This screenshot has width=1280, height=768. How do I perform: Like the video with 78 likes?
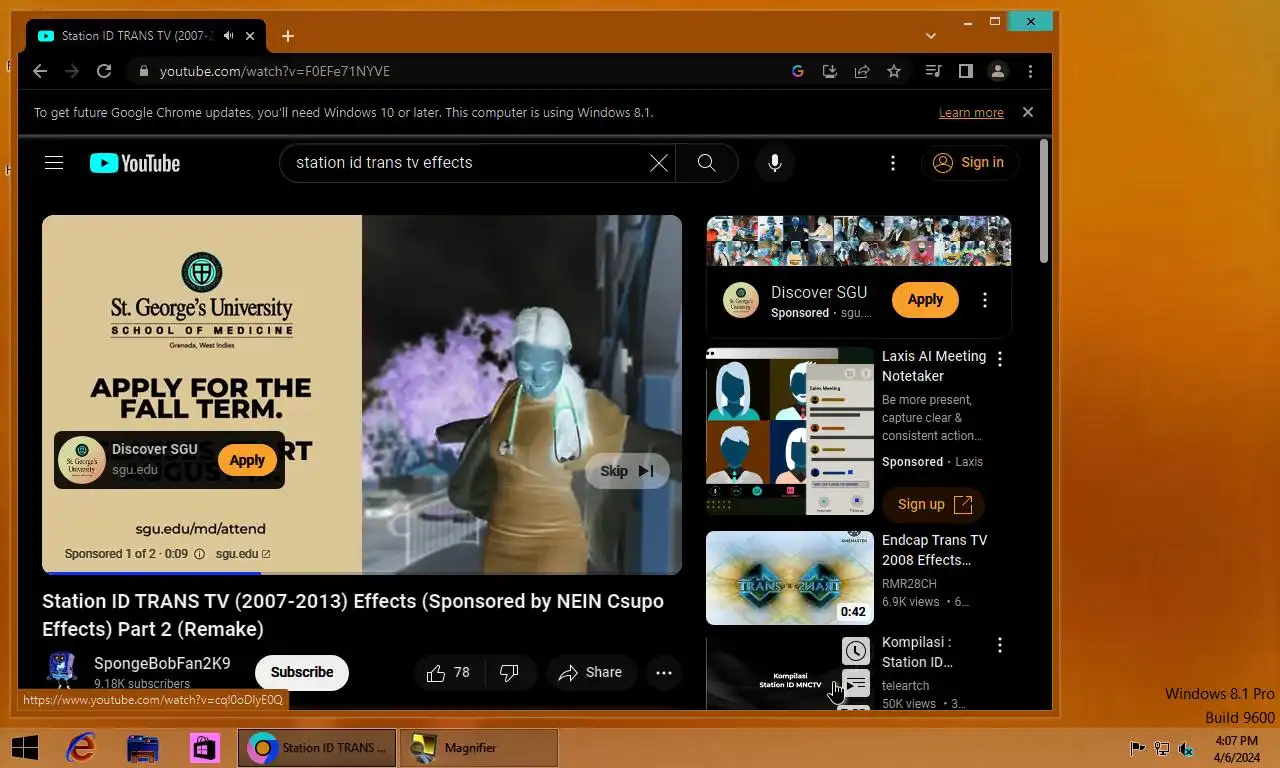click(448, 673)
